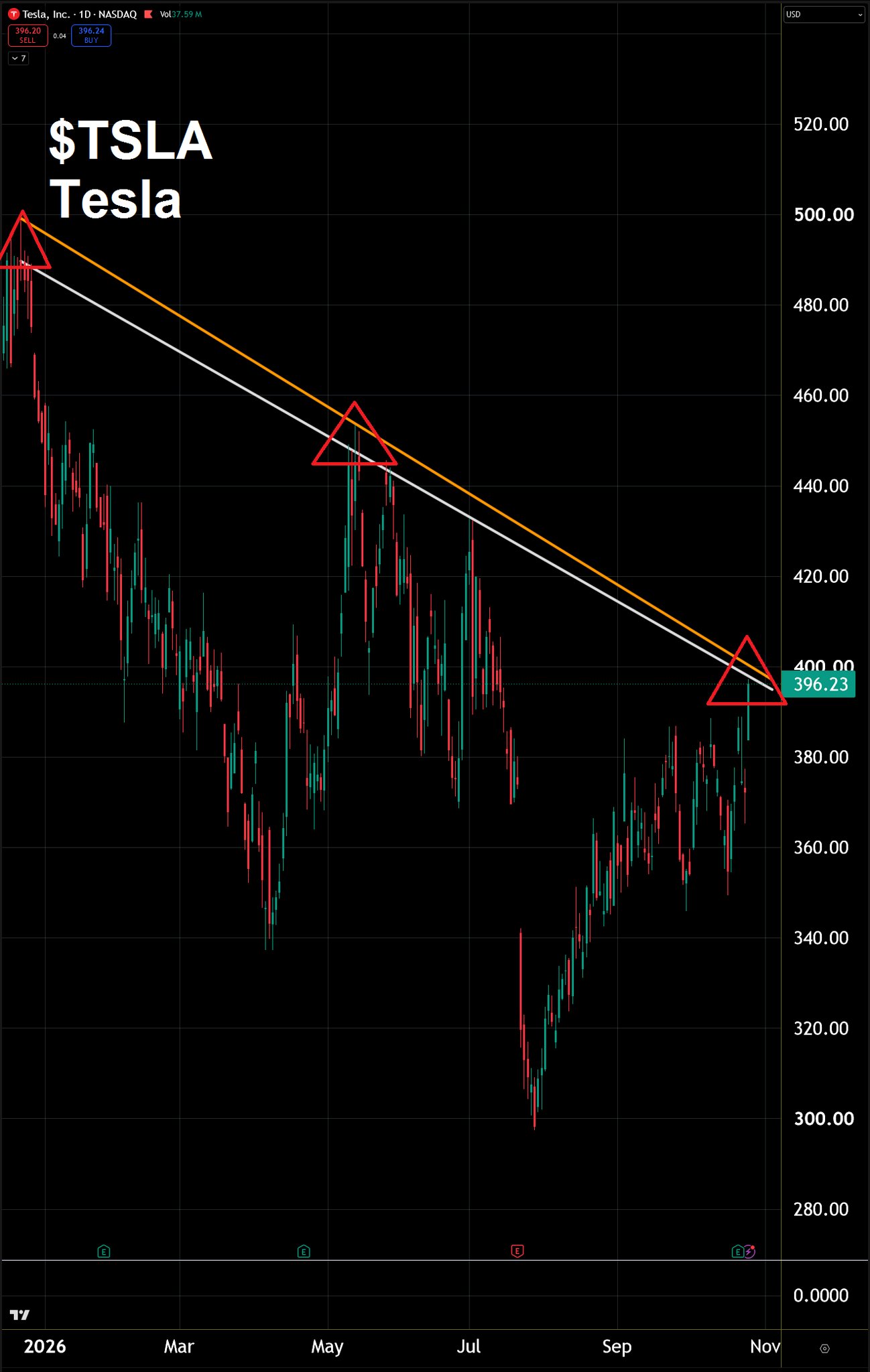This screenshot has height=1372, width=870.
Task: Click the 500.00 price axis label
Action: pos(824,215)
